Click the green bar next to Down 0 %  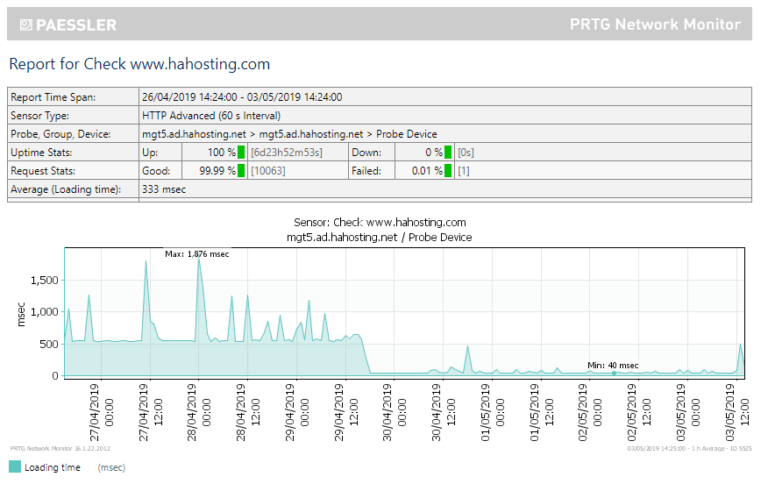pyautogui.click(x=448, y=152)
